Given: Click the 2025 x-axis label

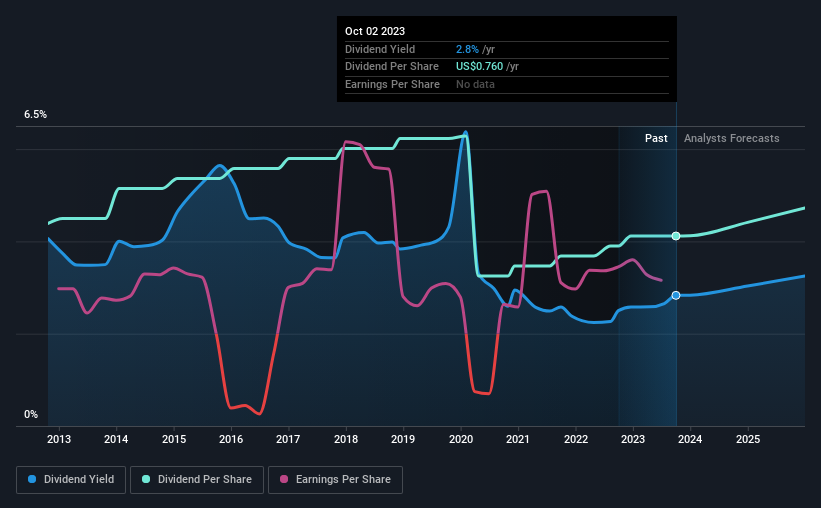Looking at the screenshot, I should [x=748, y=439].
